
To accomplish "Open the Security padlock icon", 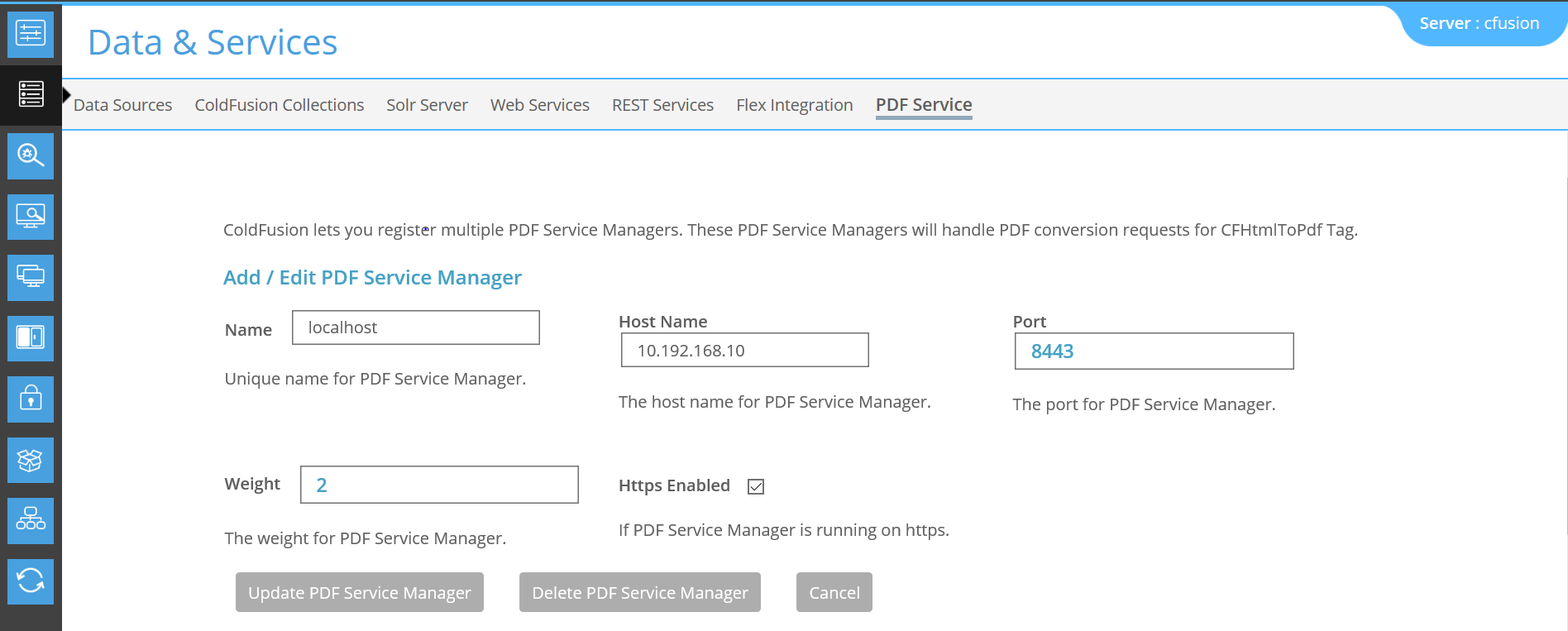I will pos(31,399).
